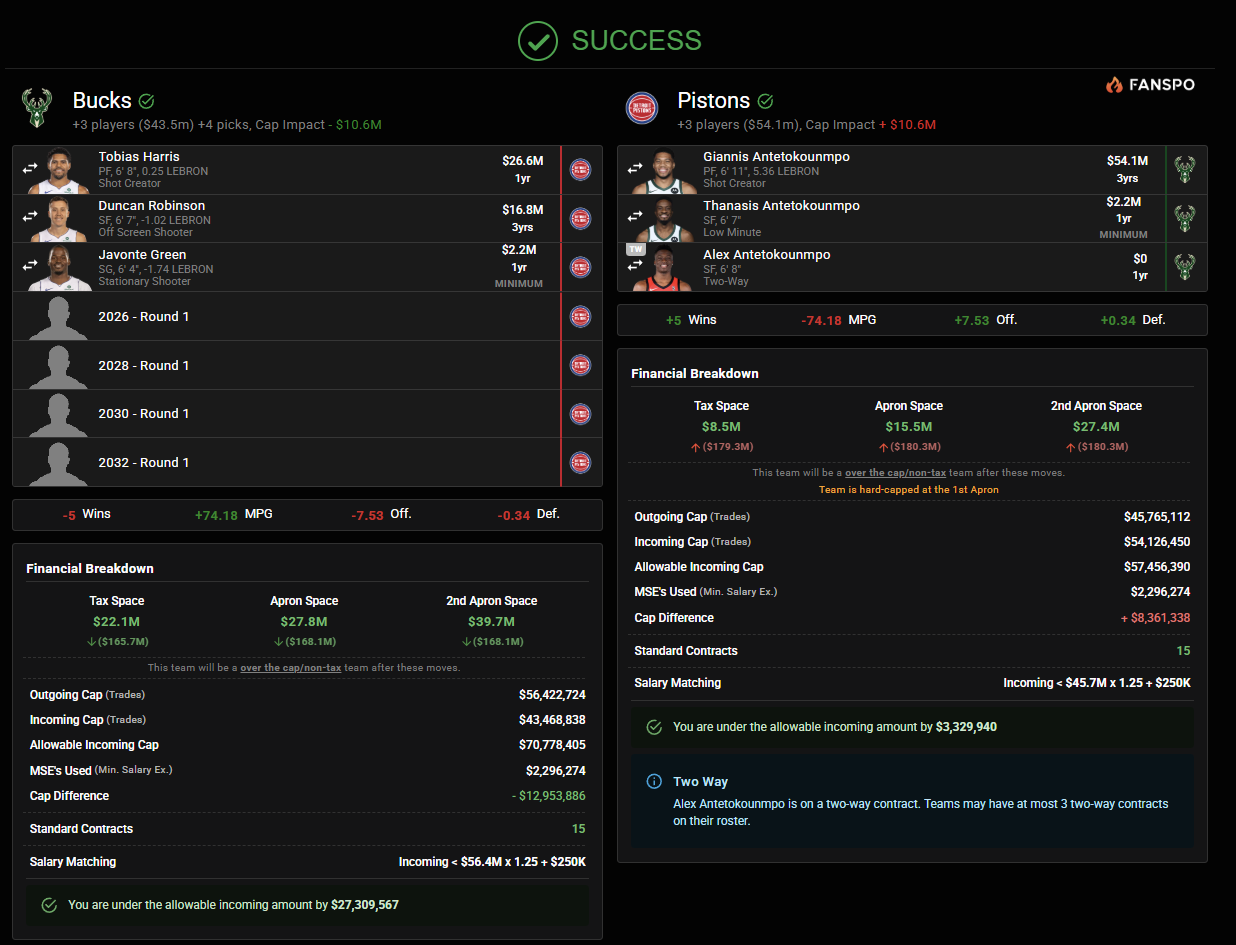Select the Thanasis Antetokounmpo name
The width and height of the screenshot is (1236, 945).
point(781,205)
